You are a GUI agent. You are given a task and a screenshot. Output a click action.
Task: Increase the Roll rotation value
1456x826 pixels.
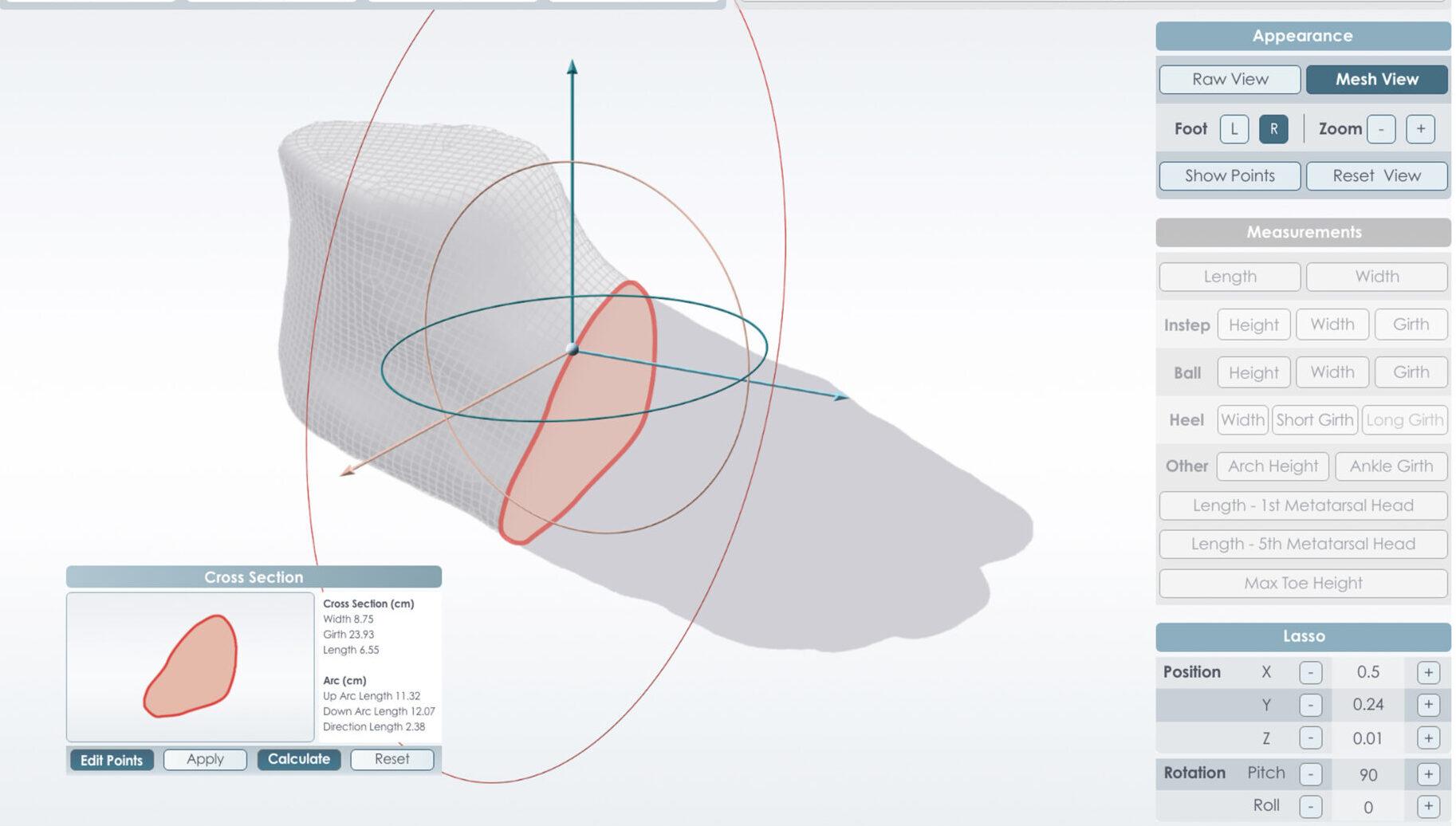(x=1427, y=806)
